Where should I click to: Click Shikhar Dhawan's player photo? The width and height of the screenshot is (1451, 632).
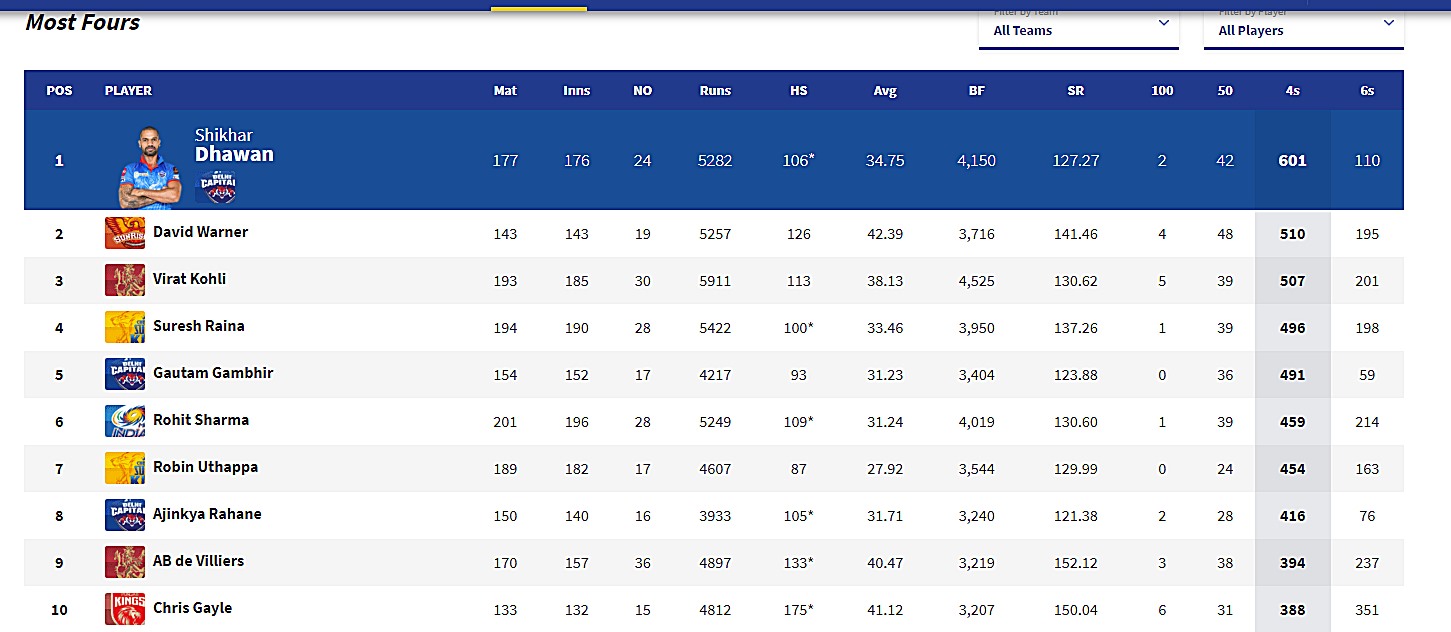(146, 167)
